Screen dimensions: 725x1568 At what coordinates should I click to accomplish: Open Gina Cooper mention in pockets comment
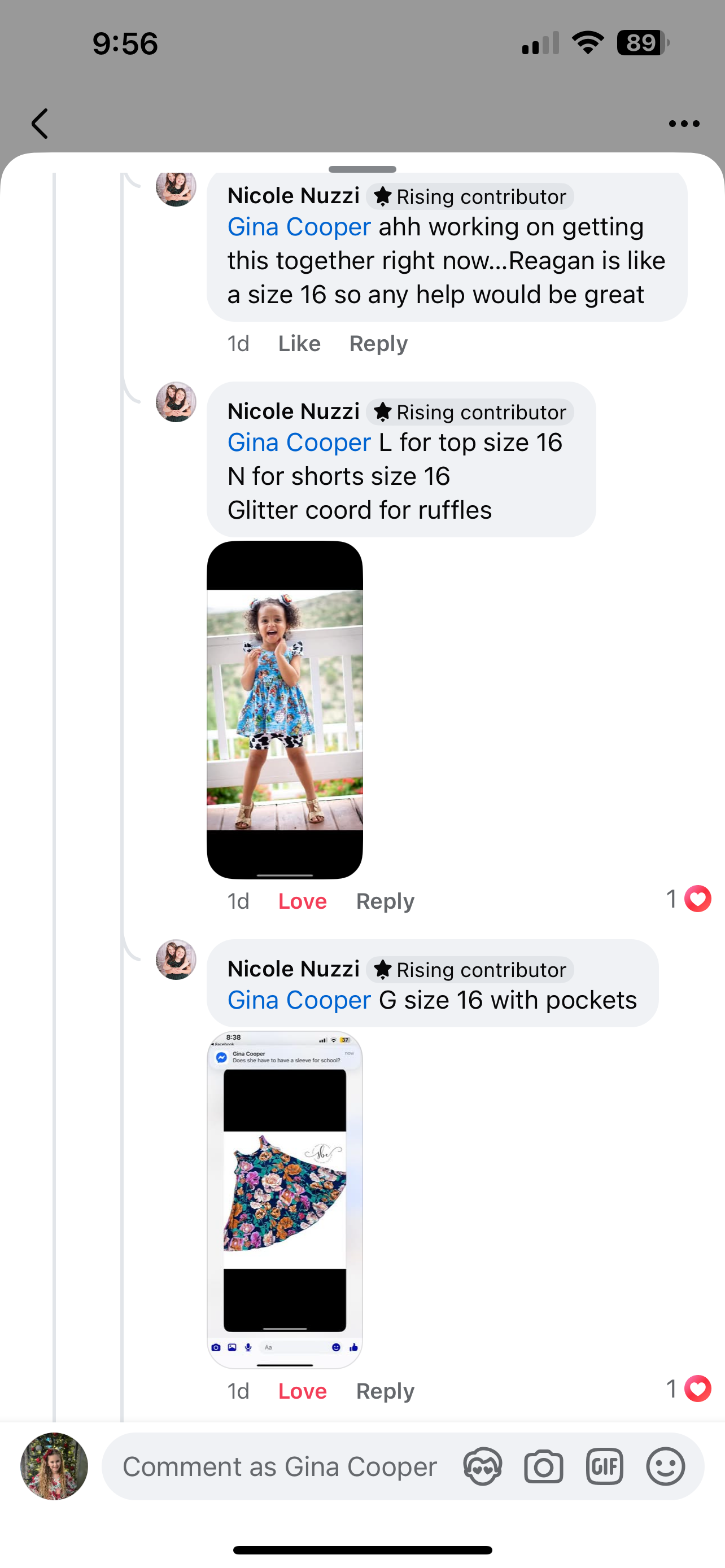[x=299, y=1000]
